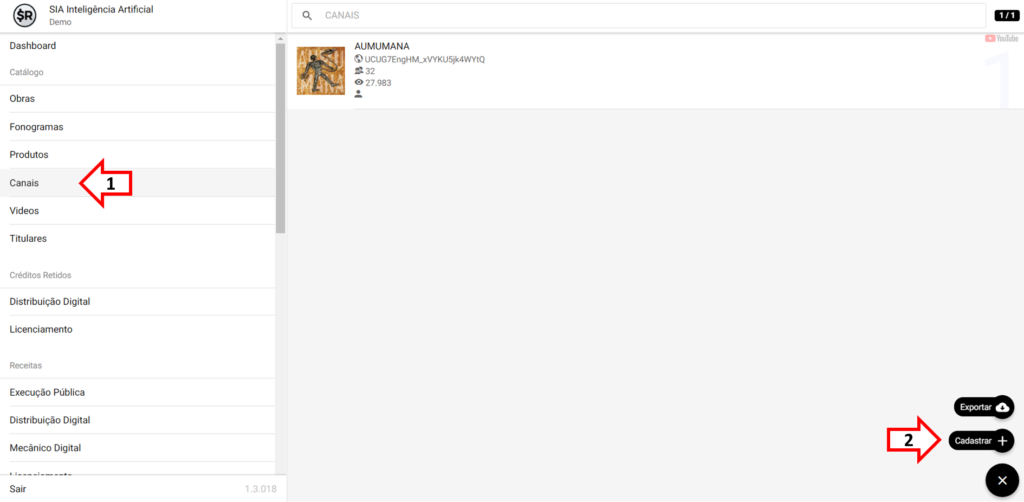Open Titulares from the sidebar
This screenshot has width=1024, height=502.
click(28, 239)
